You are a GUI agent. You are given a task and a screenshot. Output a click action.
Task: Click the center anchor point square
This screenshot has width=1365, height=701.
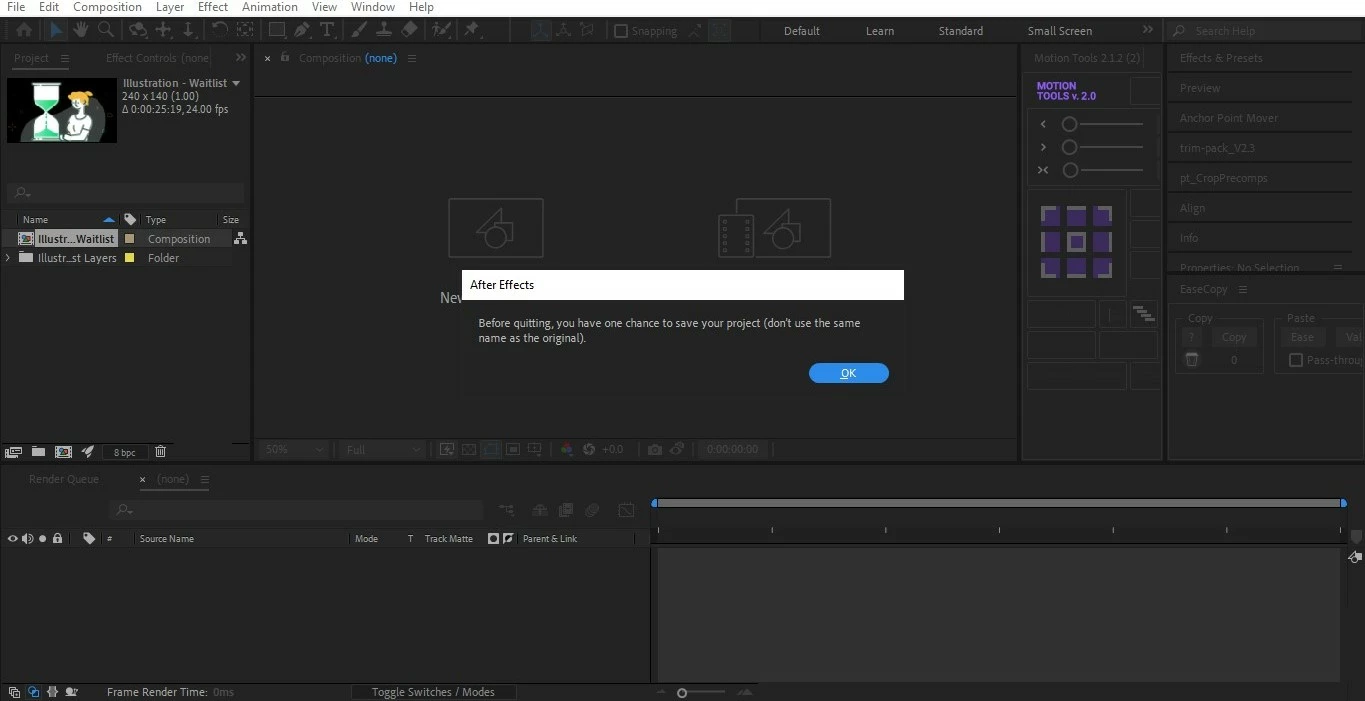(x=1076, y=242)
